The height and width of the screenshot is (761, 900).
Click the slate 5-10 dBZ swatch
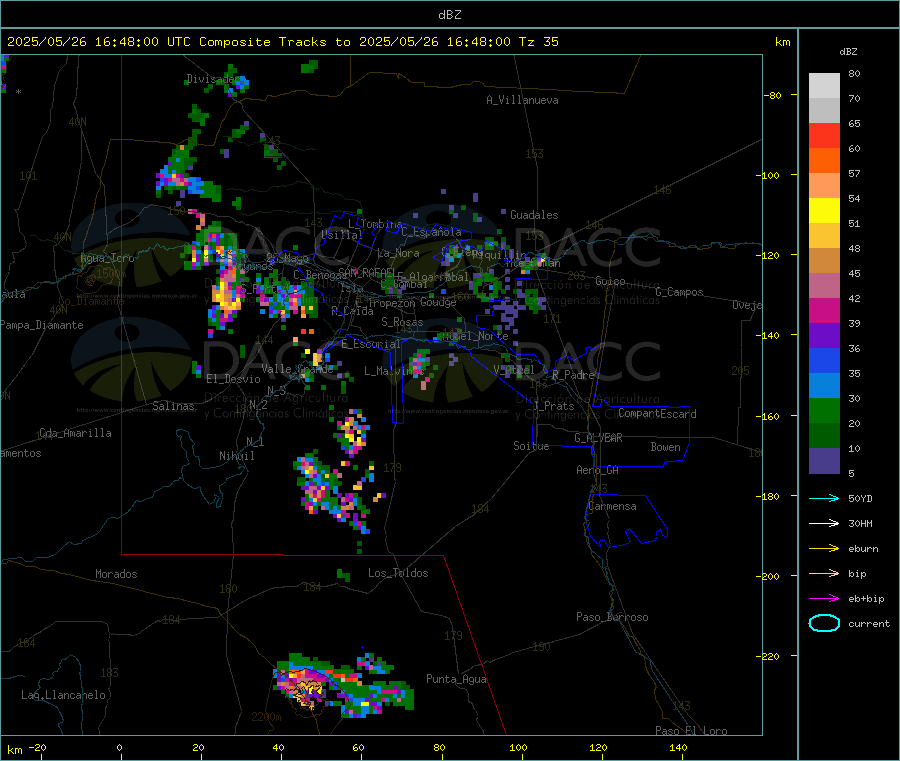(x=824, y=461)
